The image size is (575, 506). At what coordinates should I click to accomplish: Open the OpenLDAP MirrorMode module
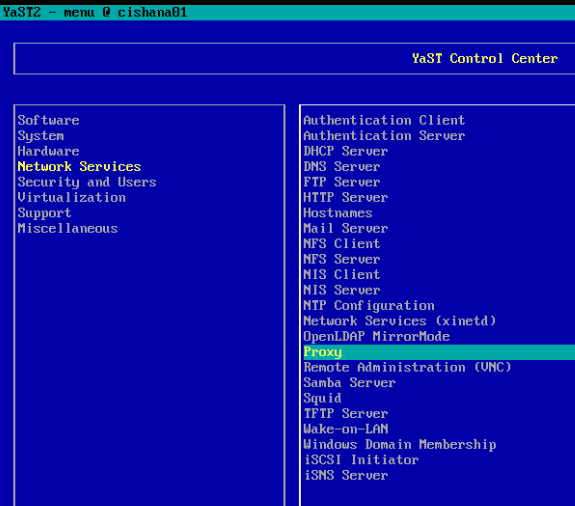376,336
